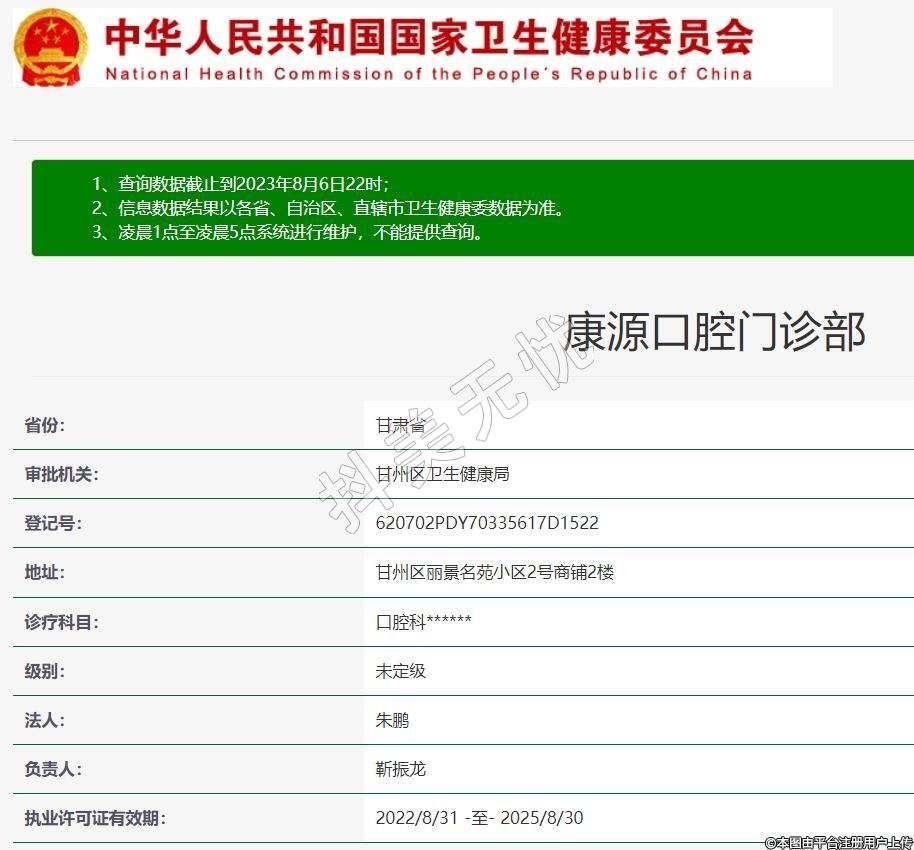Click the English National Health Commission subtitle

[429, 74]
